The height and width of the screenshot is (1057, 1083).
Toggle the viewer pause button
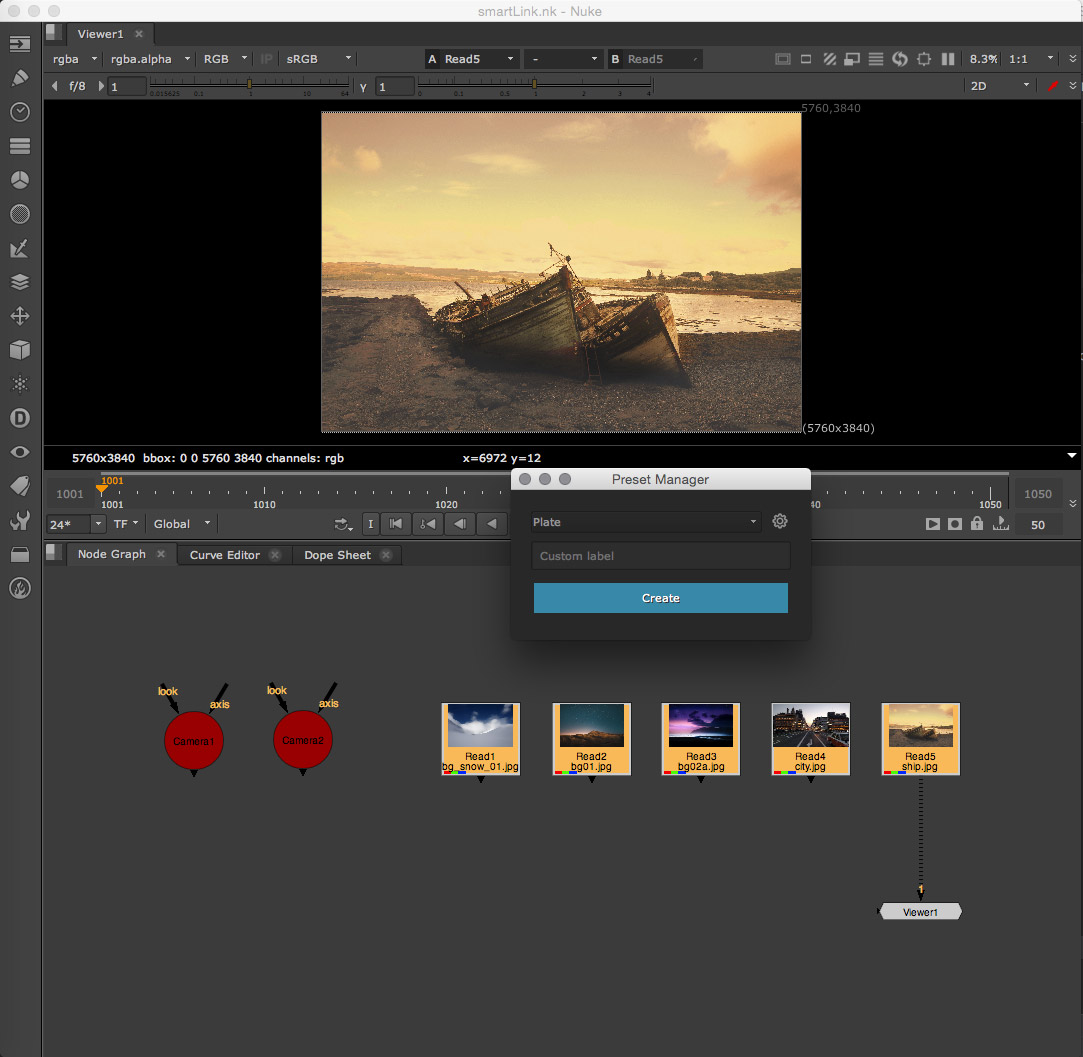point(948,59)
